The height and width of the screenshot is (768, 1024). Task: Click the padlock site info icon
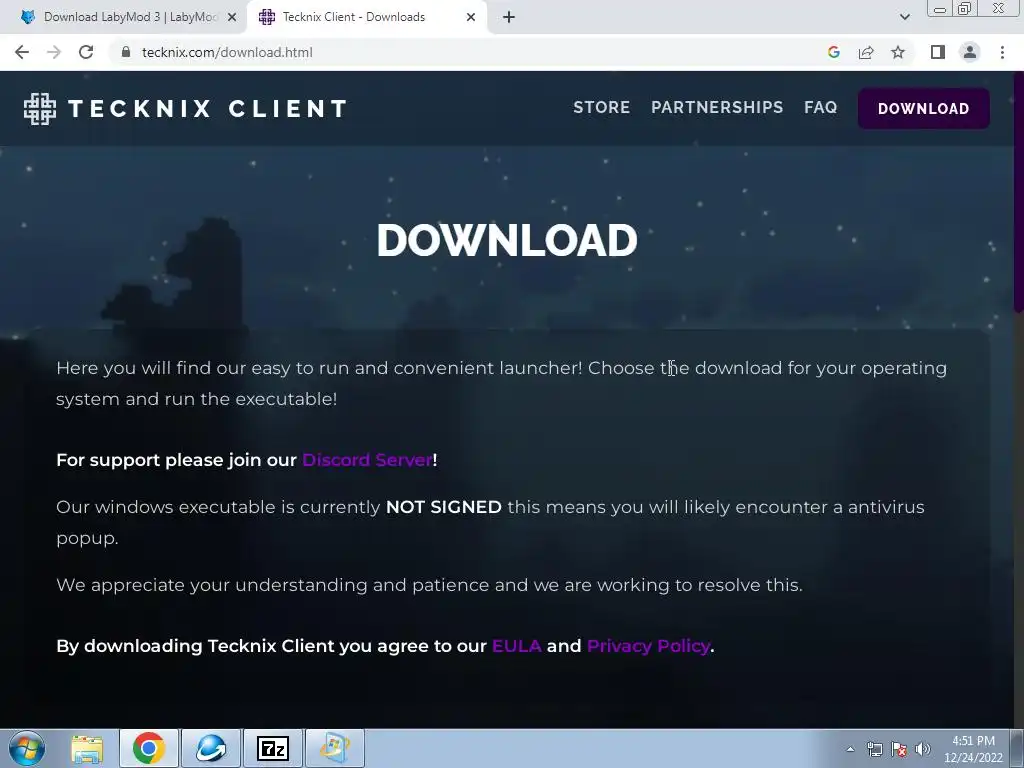tap(126, 52)
